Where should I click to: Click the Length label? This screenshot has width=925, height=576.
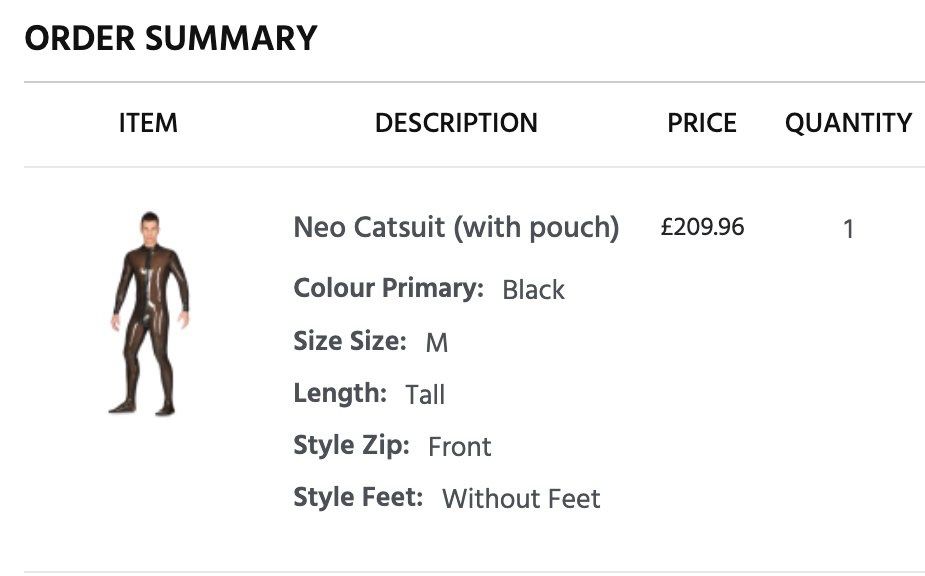[x=340, y=393]
